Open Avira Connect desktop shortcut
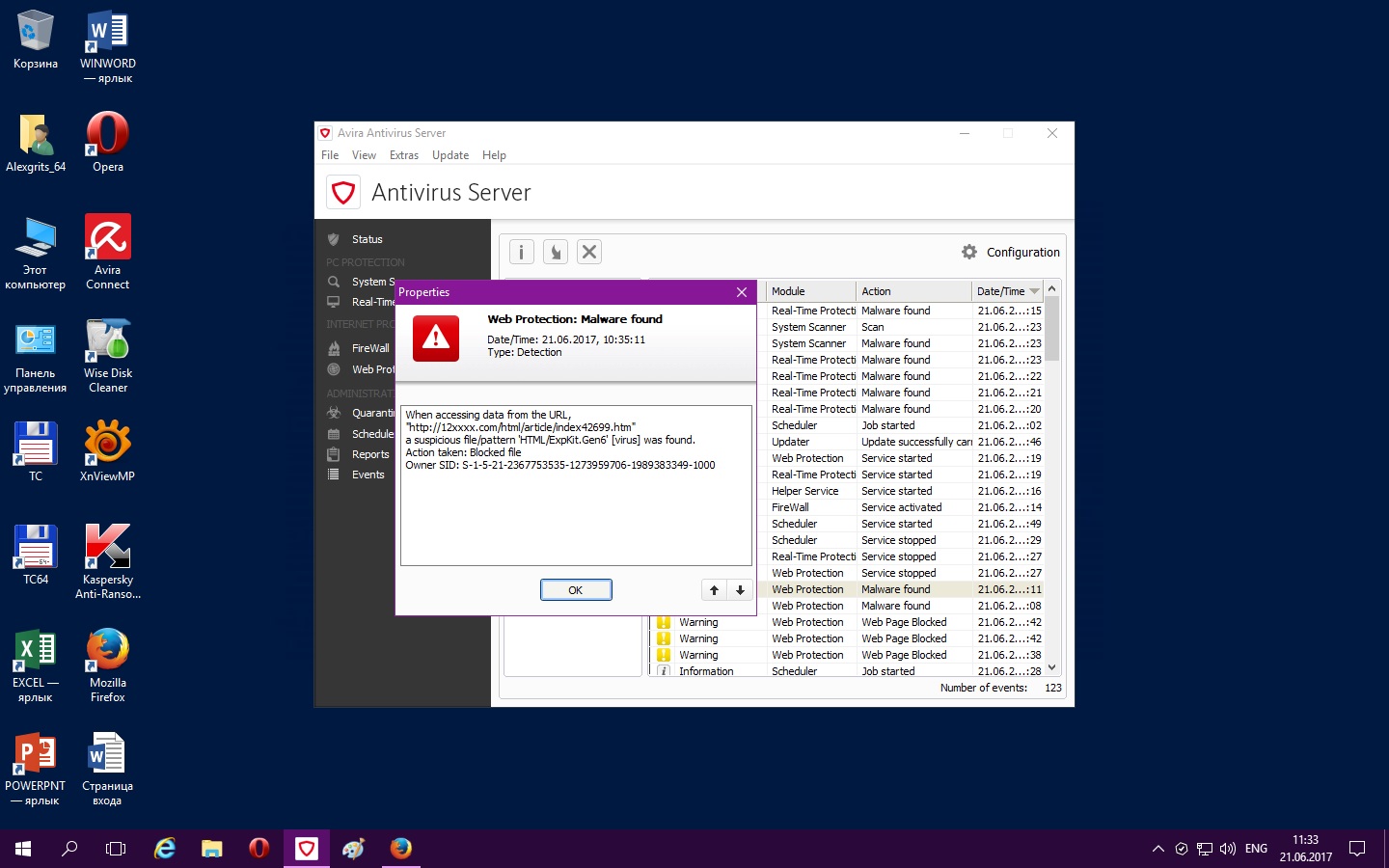 pyautogui.click(x=107, y=251)
